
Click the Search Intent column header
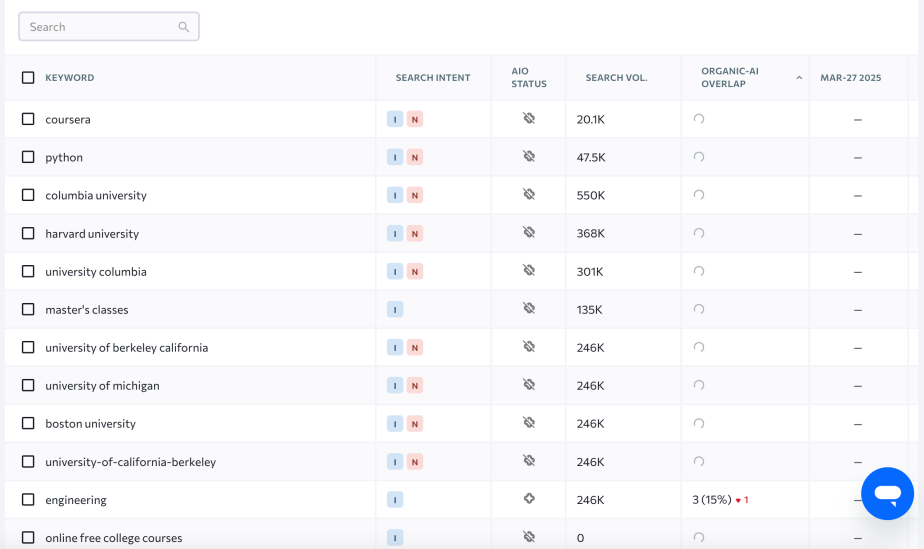click(x=432, y=78)
